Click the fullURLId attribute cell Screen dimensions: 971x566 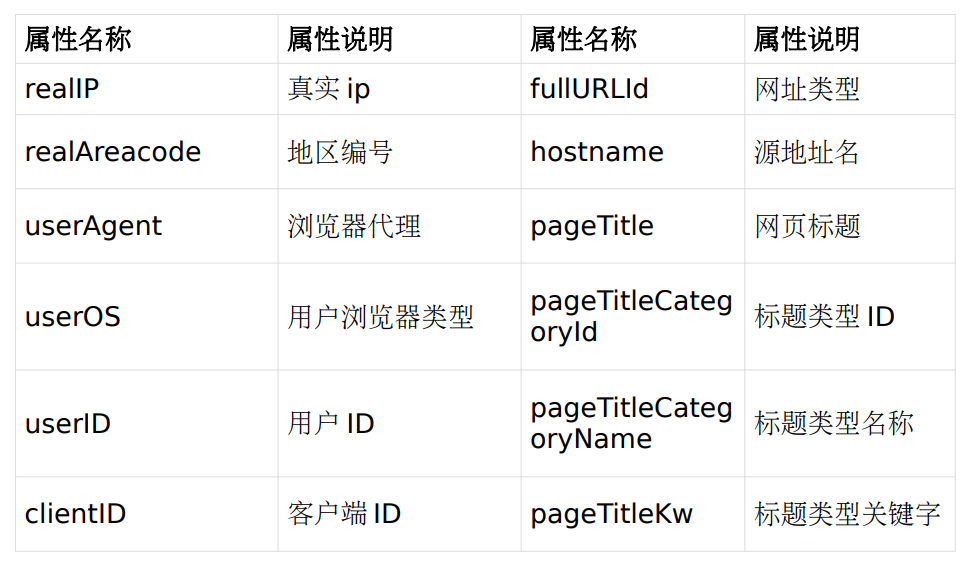point(589,89)
